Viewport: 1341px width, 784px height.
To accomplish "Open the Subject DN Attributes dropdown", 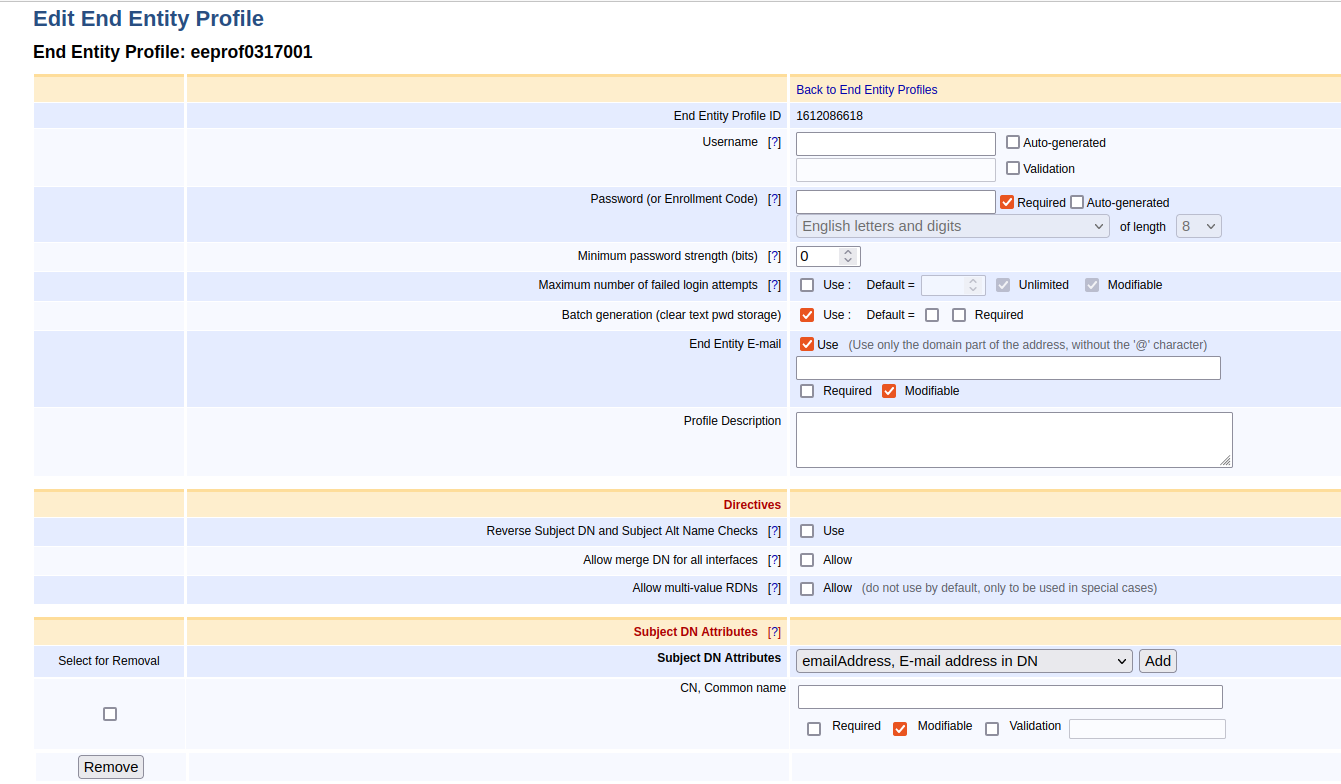I will click(964, 661).
